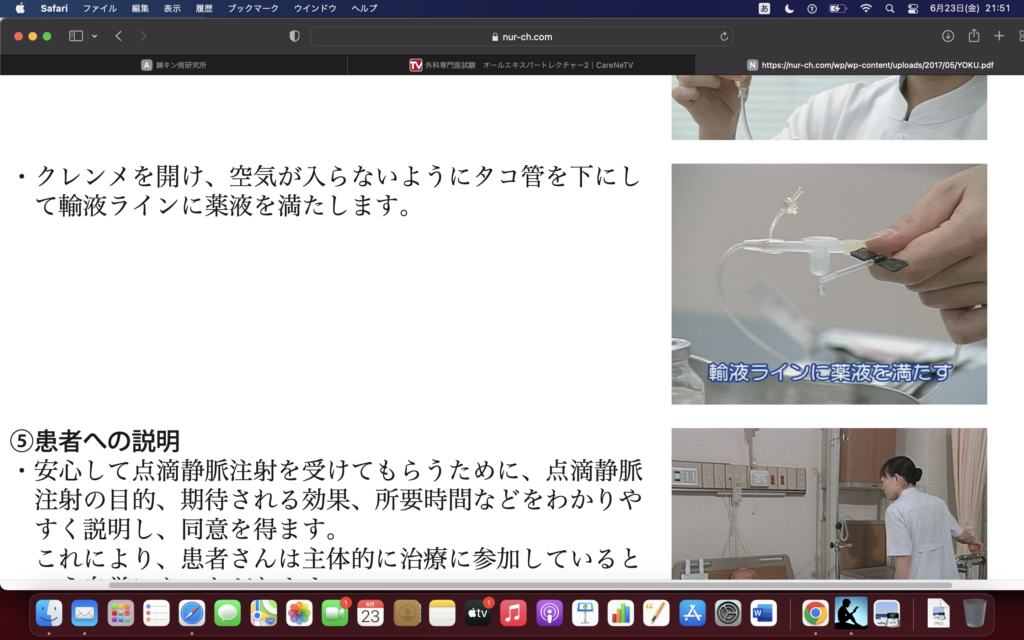Open Spotlight search from menu bar
This screenshot has height=640, width=1024.
889,10
